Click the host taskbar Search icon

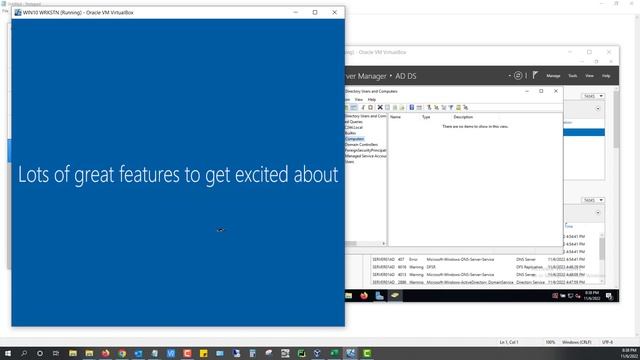tap(24, 353)
